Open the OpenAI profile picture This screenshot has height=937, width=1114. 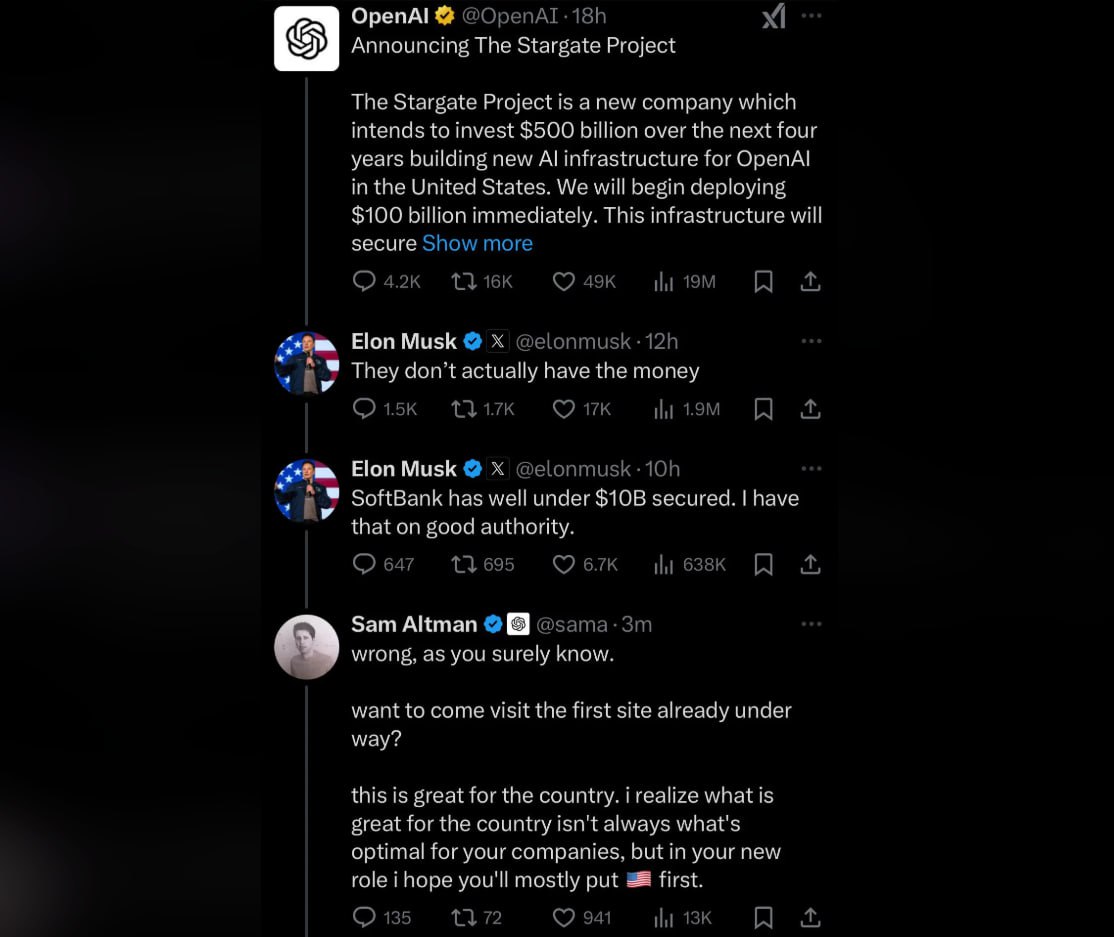pyautogui.click(x=307, y=38)
